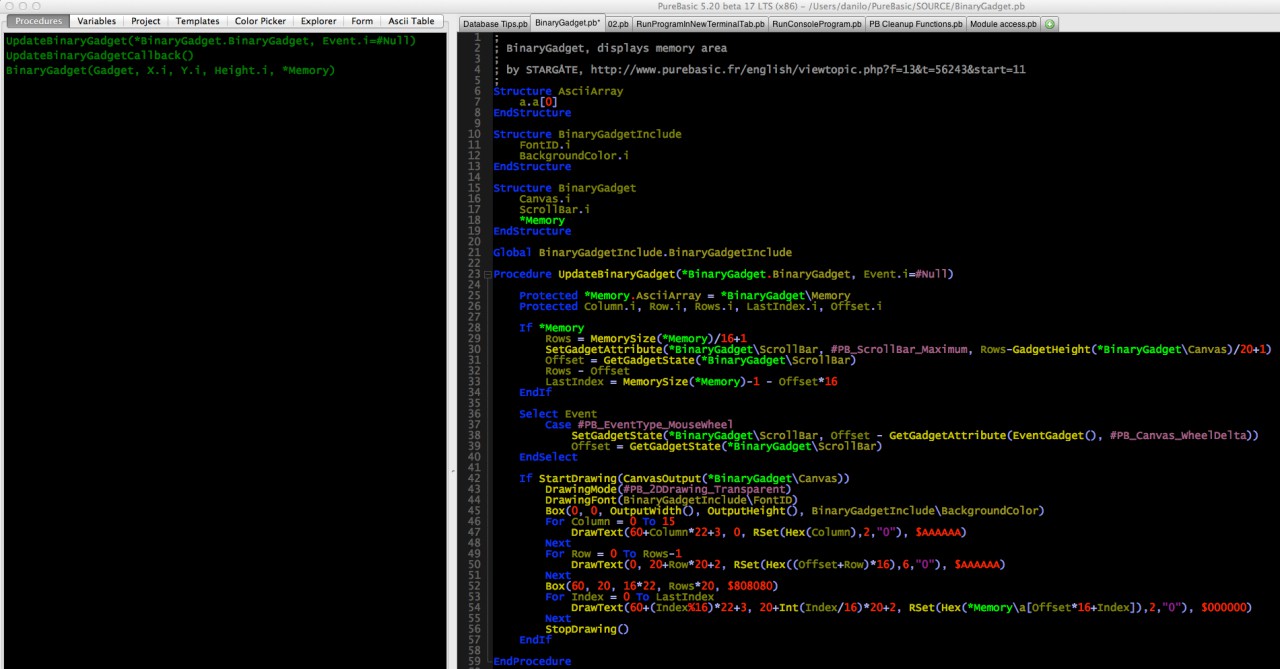This screenshot has height=669, width=1280.
Task: Open the RunConsoleProgram.pb file tab
Action: point(817,24)
